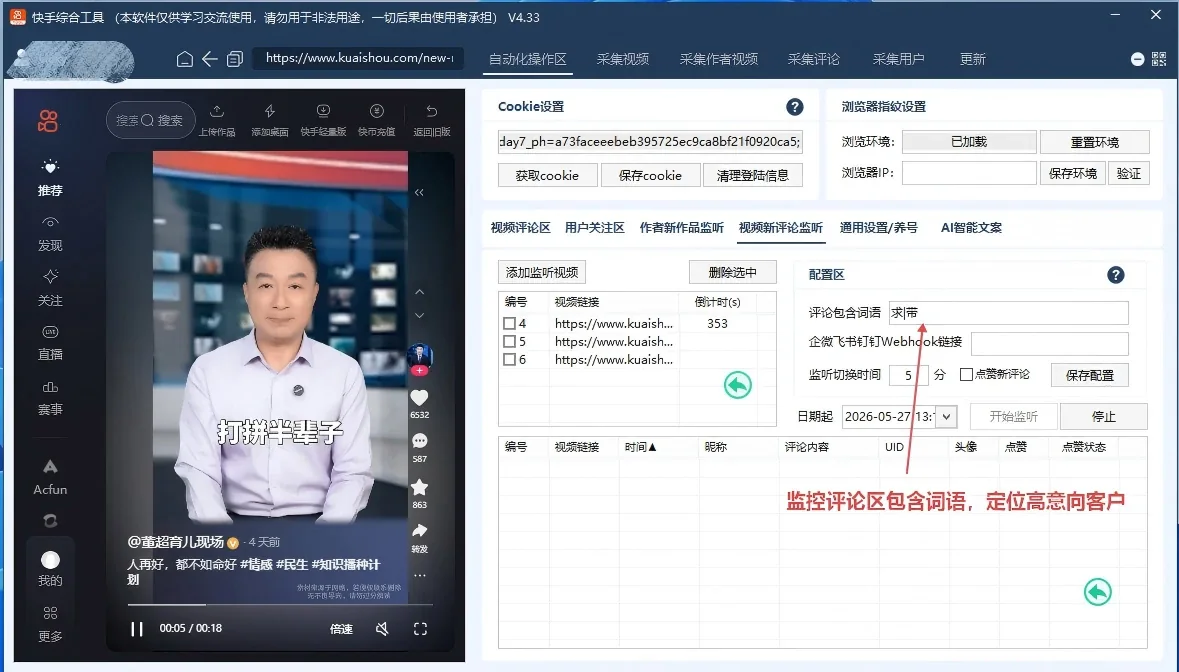The image size is (1179, 672).
Task: Share the video via 转发 arrow
Action: pos(420,531)
